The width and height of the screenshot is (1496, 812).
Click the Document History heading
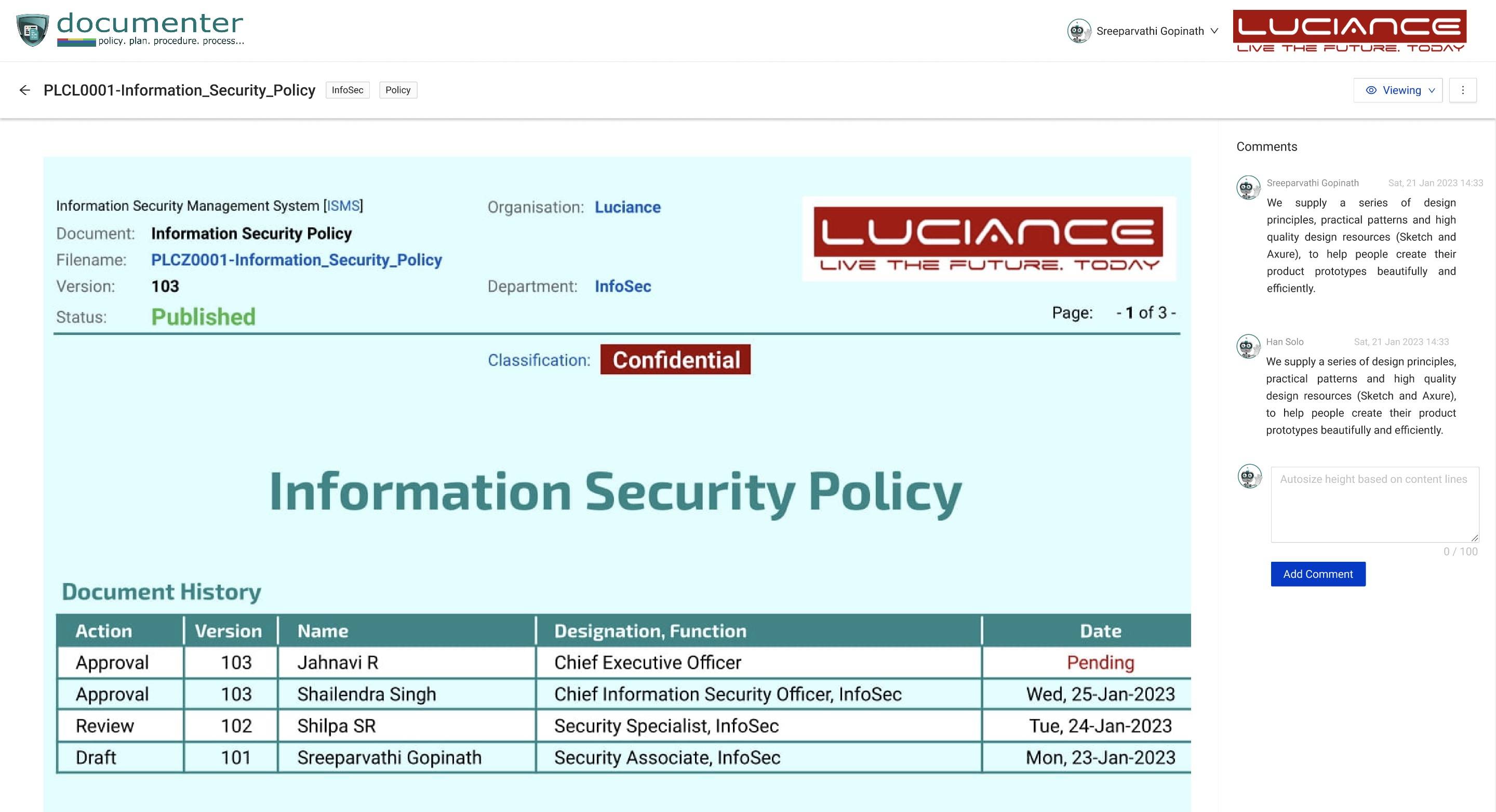(x=162, y=591)
